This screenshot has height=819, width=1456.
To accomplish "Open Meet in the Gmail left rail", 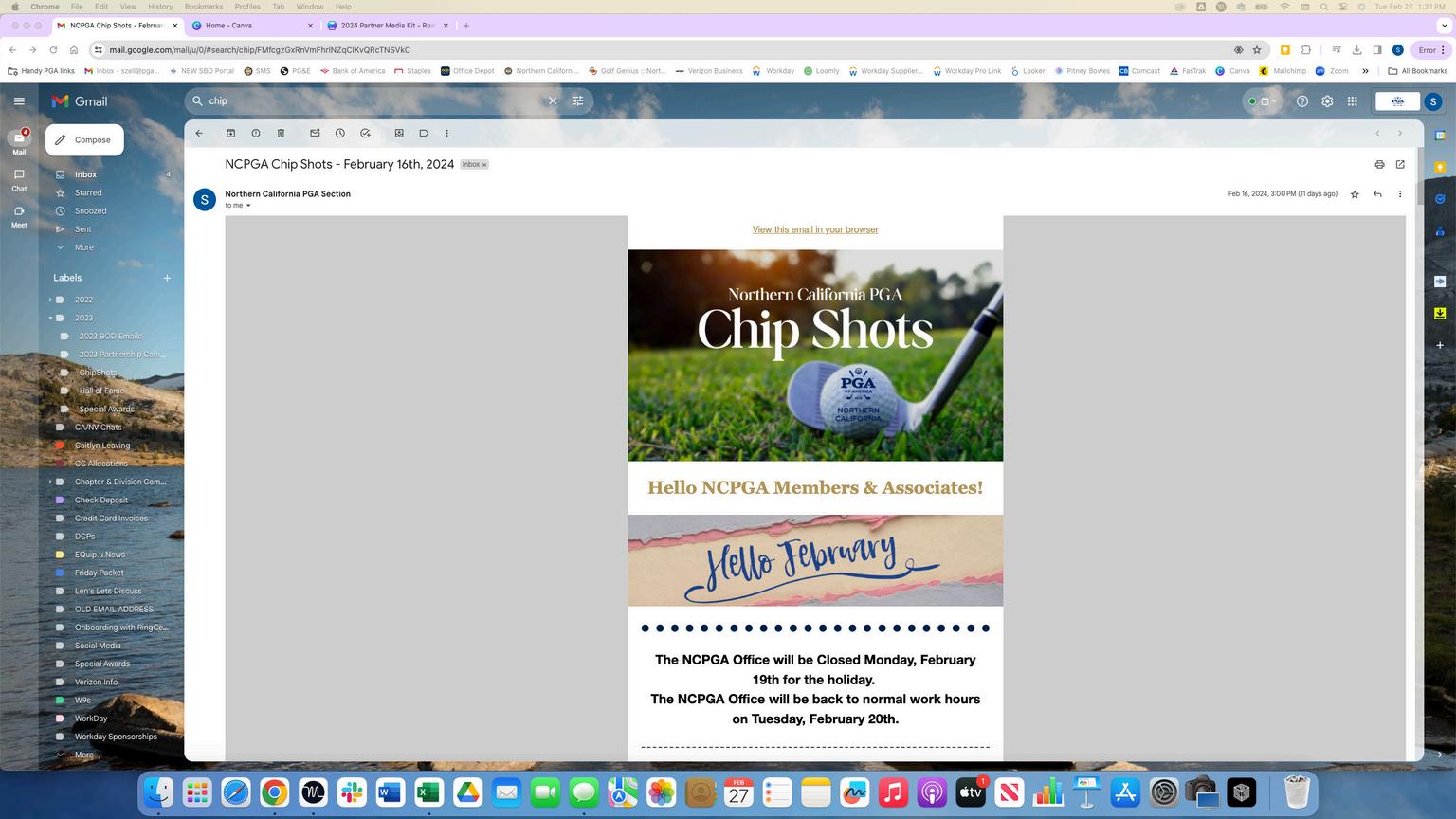I will click(19, 216).
